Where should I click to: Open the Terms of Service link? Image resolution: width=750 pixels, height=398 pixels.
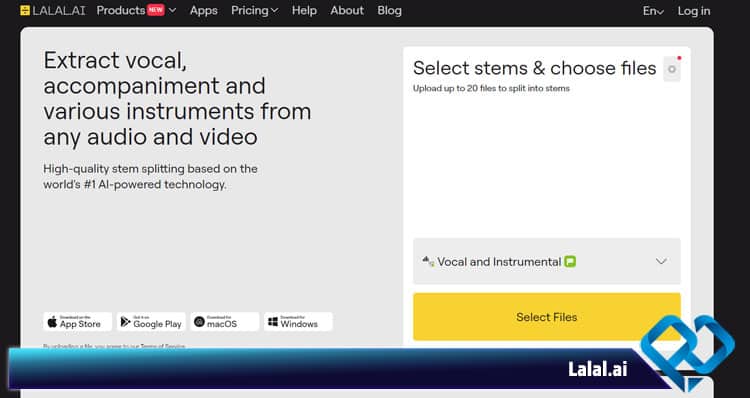pos(163,346)
